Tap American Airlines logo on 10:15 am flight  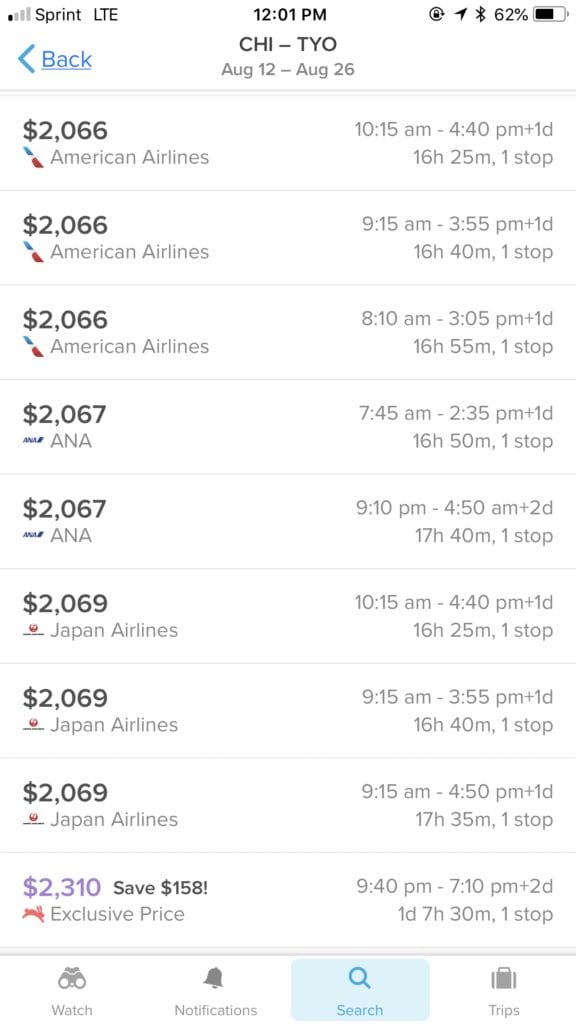tap(33, 157)
